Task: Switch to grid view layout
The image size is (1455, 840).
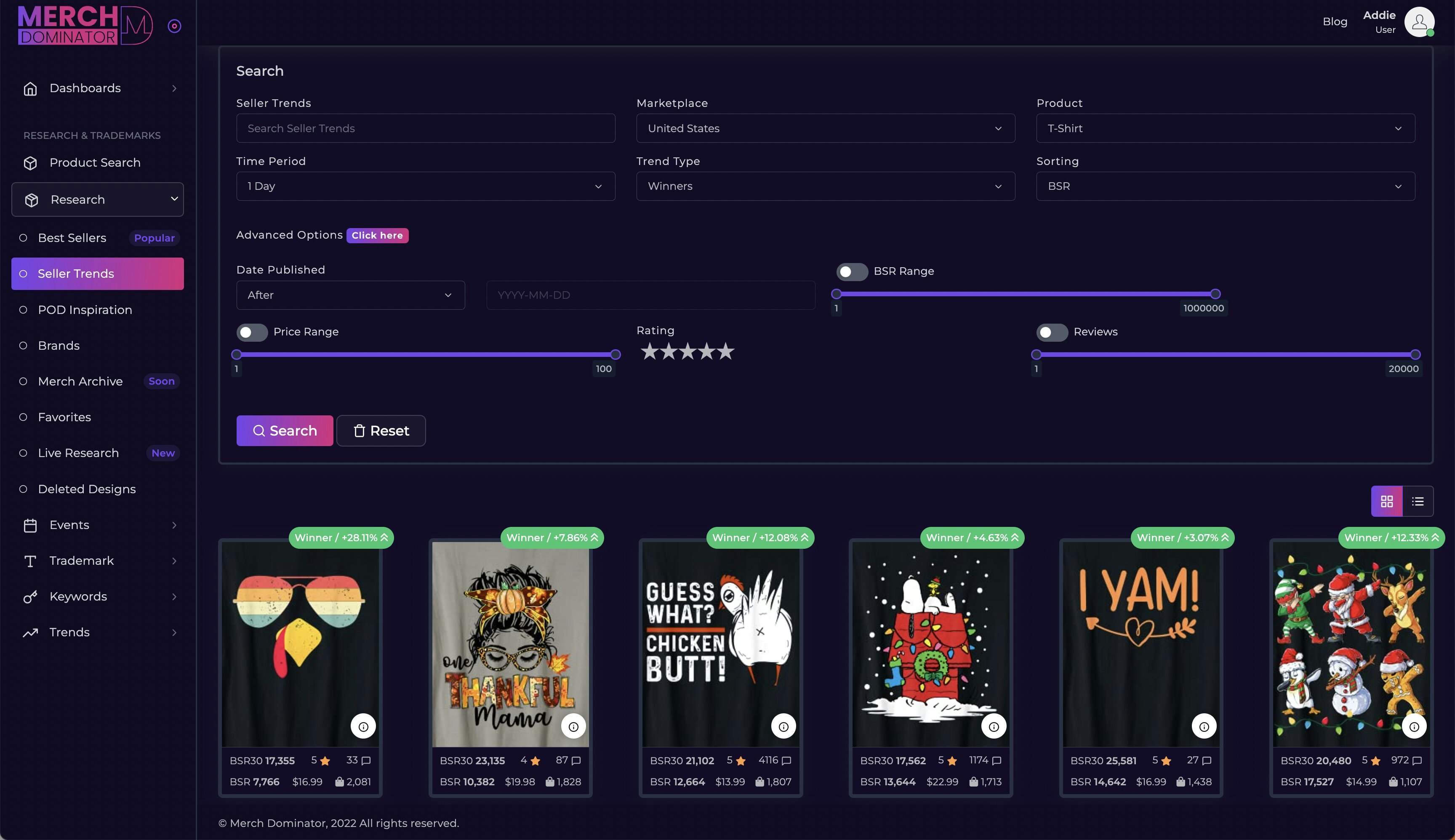Action: (1387, 501)
